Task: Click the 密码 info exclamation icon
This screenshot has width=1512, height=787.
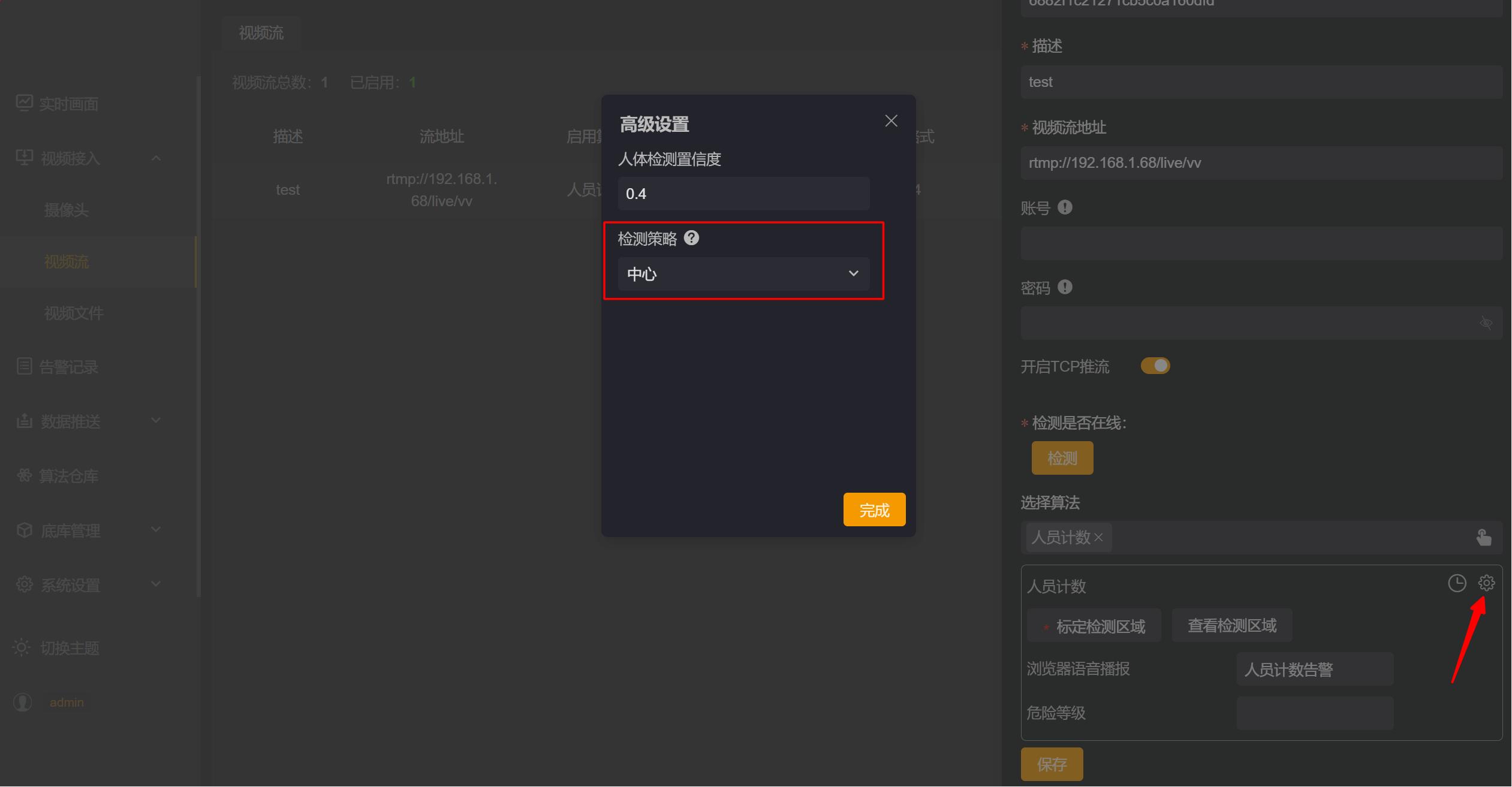Action: click(x=1065, y=287)
